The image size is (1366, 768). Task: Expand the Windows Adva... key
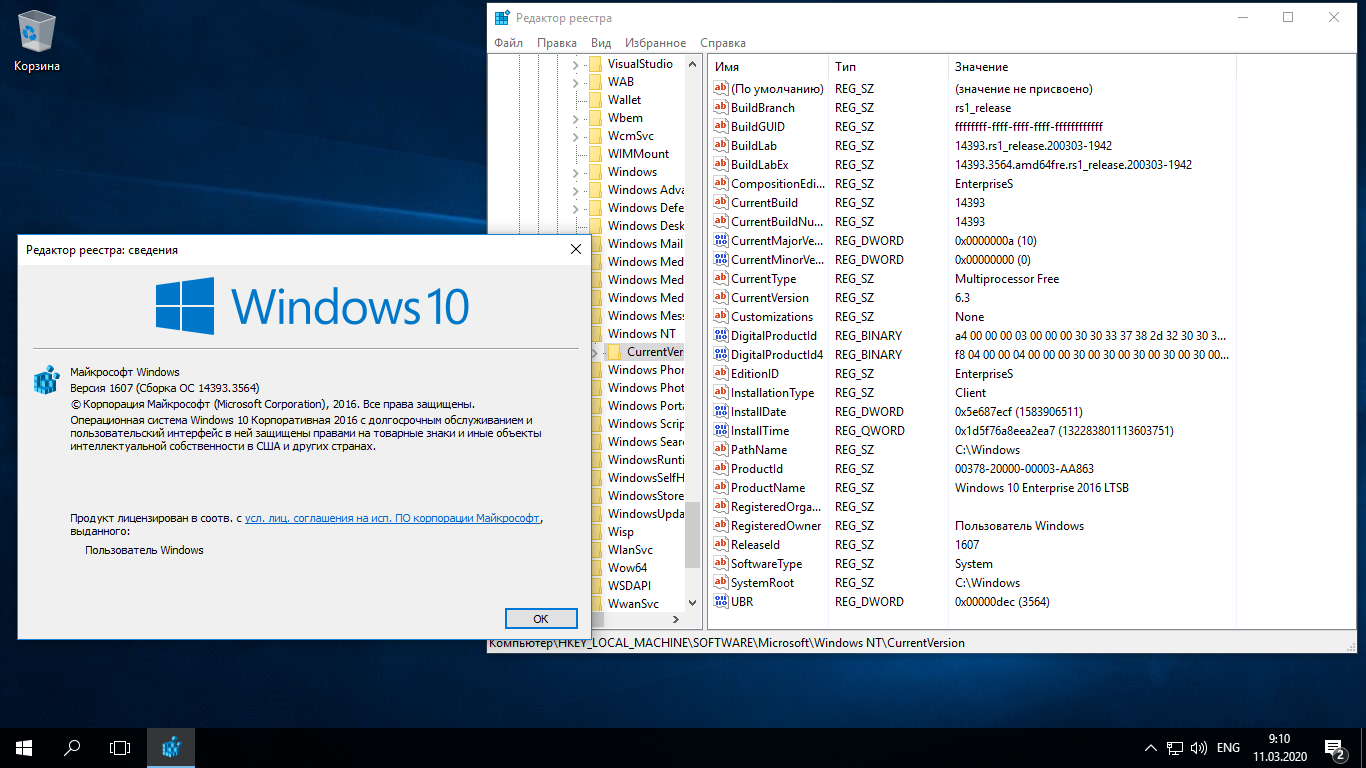click(x=576, y=190)
